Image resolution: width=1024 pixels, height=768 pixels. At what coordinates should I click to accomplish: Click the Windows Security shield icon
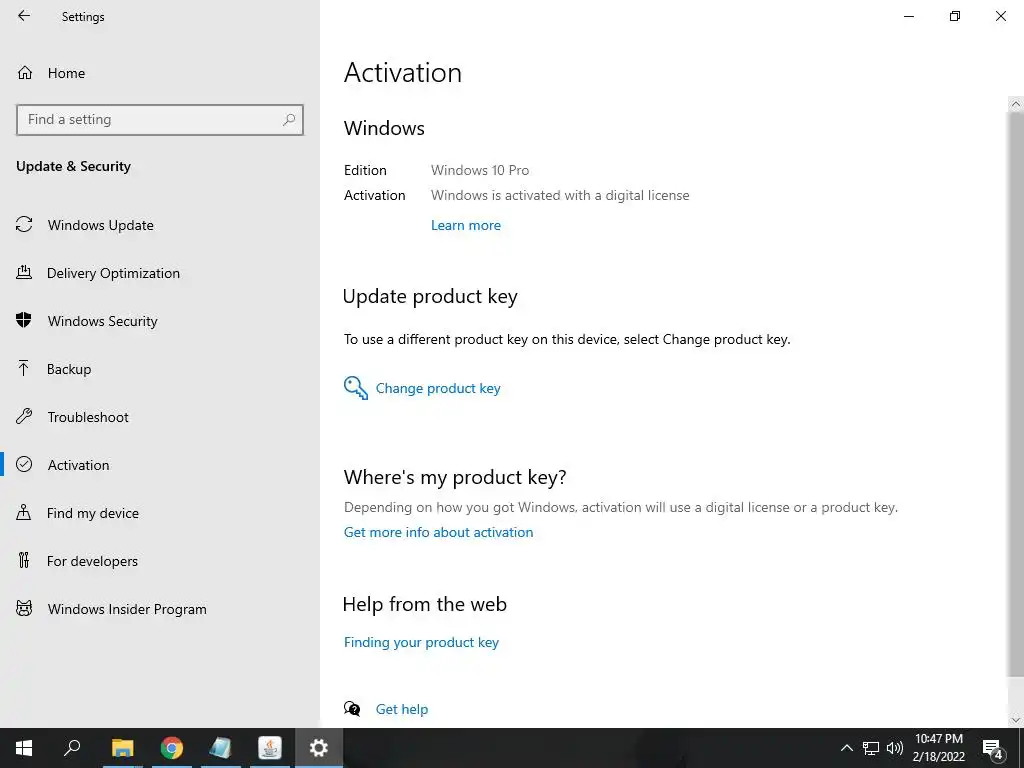24,320
